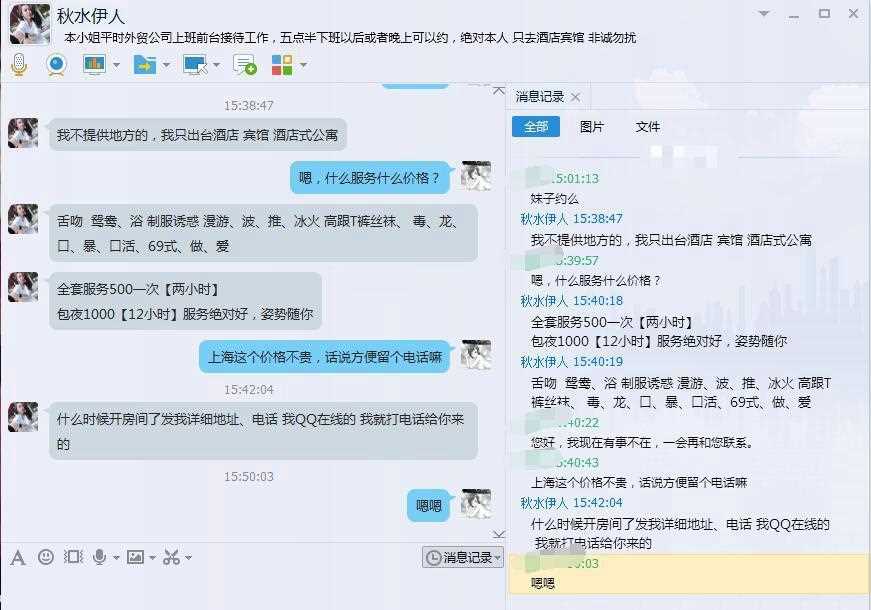The image size is (871, 610).
Task: Open the emoji smiley picker
Action: (46, 557)
